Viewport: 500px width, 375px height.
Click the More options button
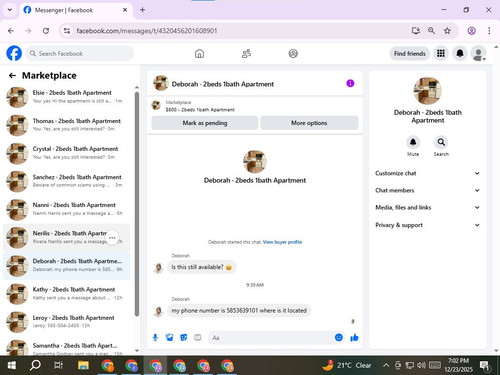pyautogui.click(x=309, y=123)
